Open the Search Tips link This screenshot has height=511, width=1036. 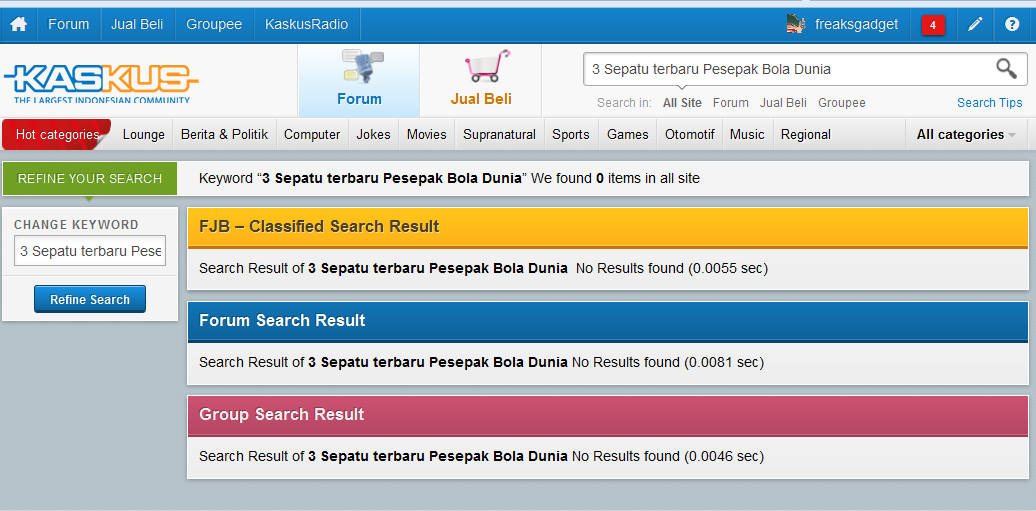pyautogui.click(x=989, y=102)
